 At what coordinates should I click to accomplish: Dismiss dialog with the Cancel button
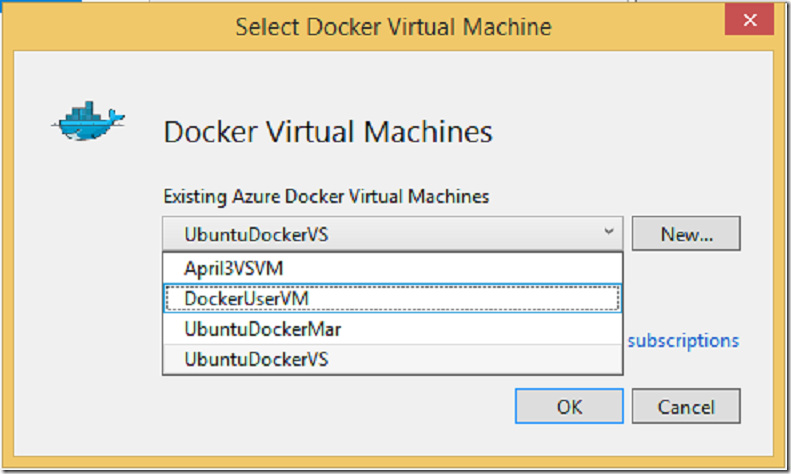point(686,406)
